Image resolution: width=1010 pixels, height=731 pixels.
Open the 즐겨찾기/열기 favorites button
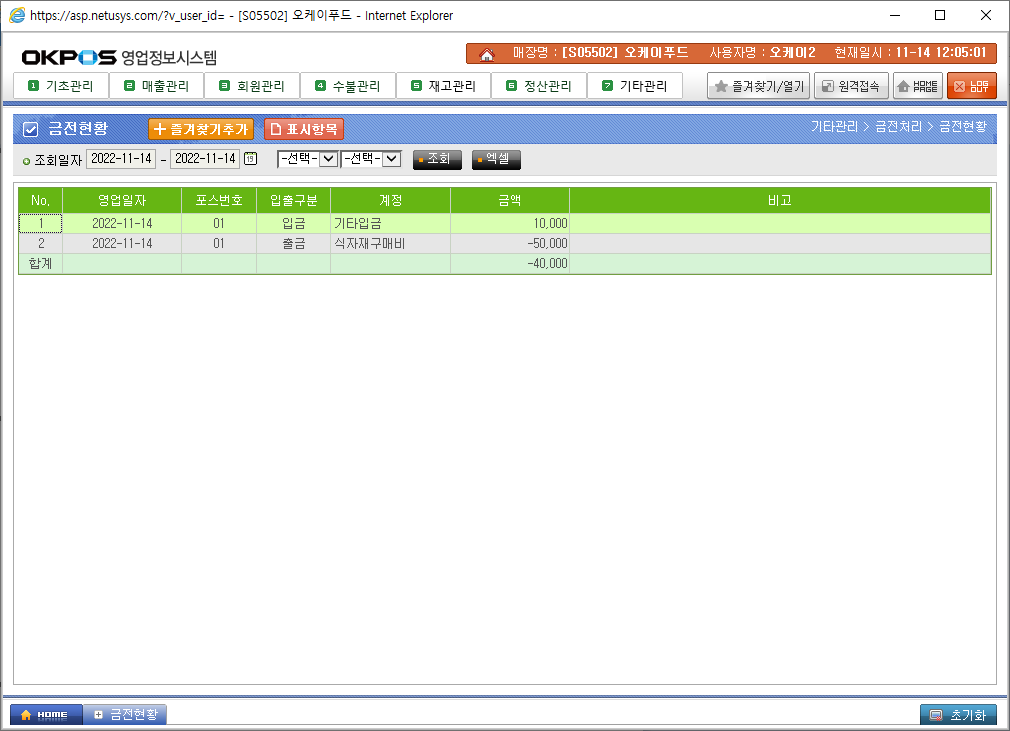pos(758,87)
